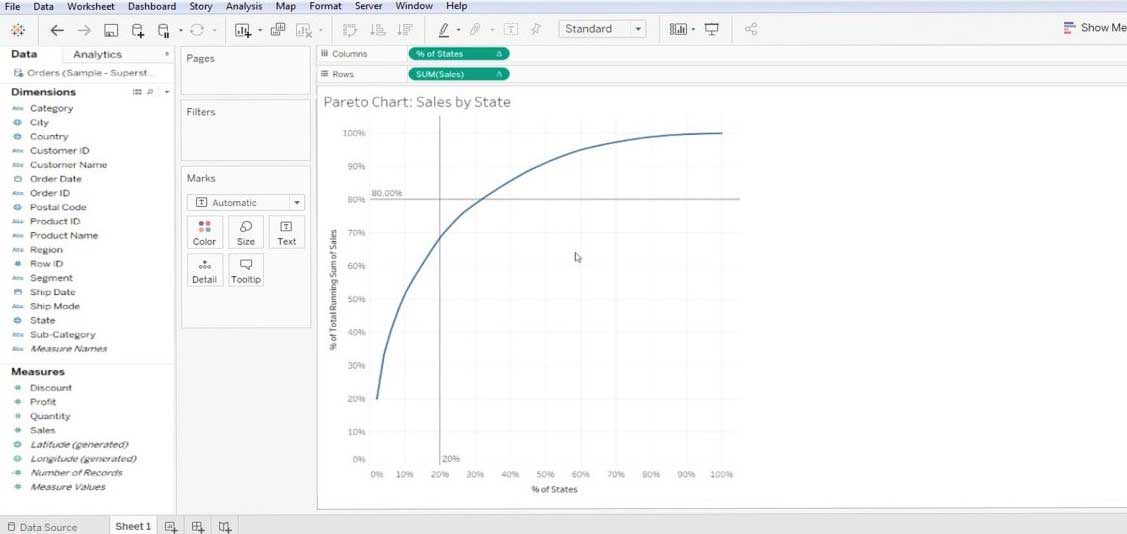Open Dimensions header dropdown arrow
The height and width of the screenshot is (534, 1127).
(x=167, y=92)
